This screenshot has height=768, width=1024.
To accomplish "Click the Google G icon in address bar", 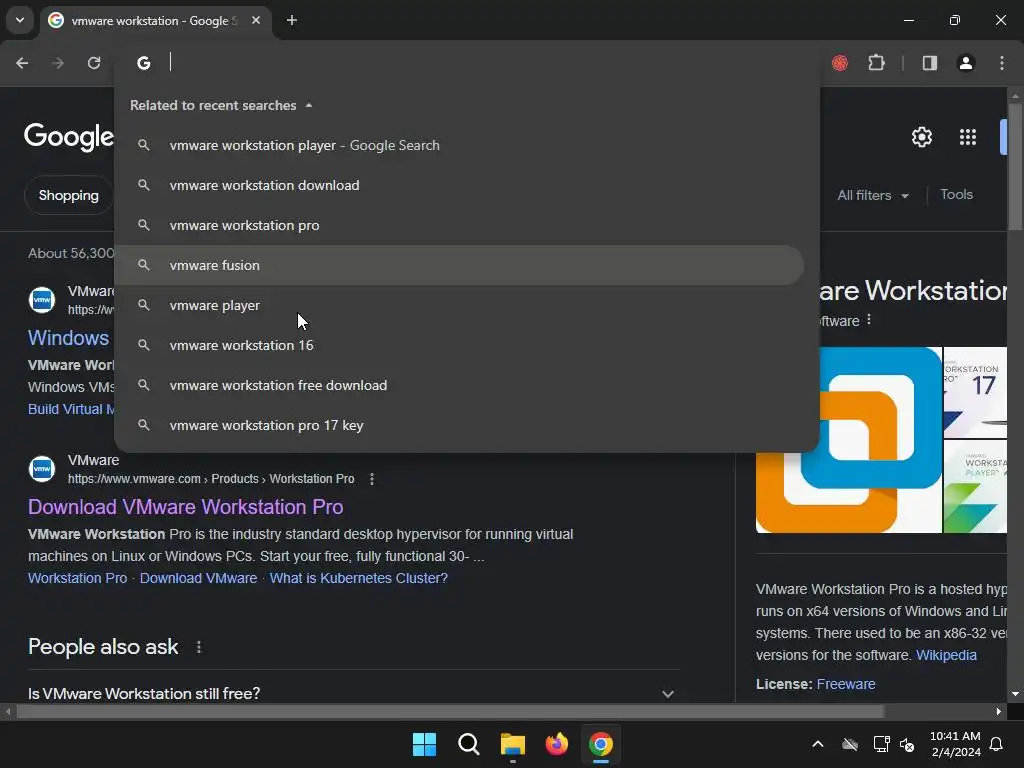I will click(x=144, y=63).
